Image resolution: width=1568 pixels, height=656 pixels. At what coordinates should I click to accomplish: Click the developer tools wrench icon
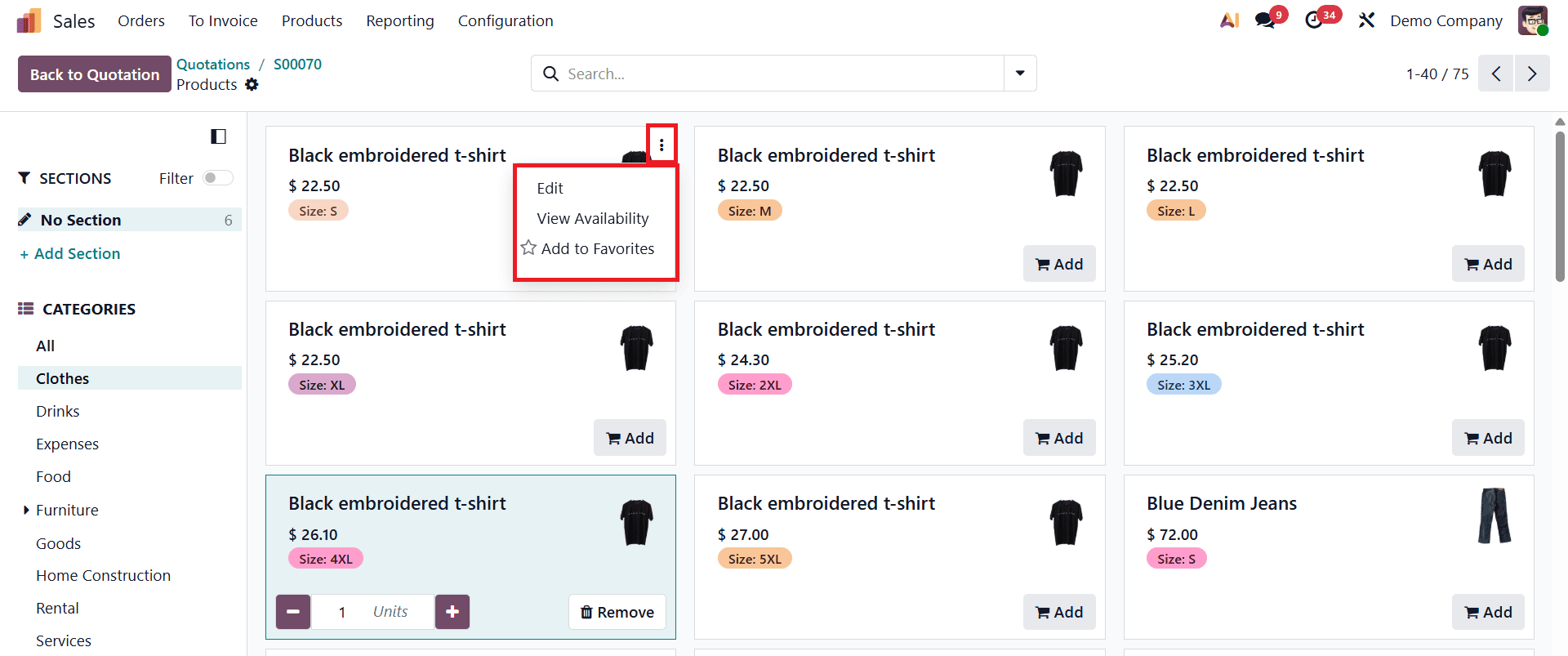1366,20
